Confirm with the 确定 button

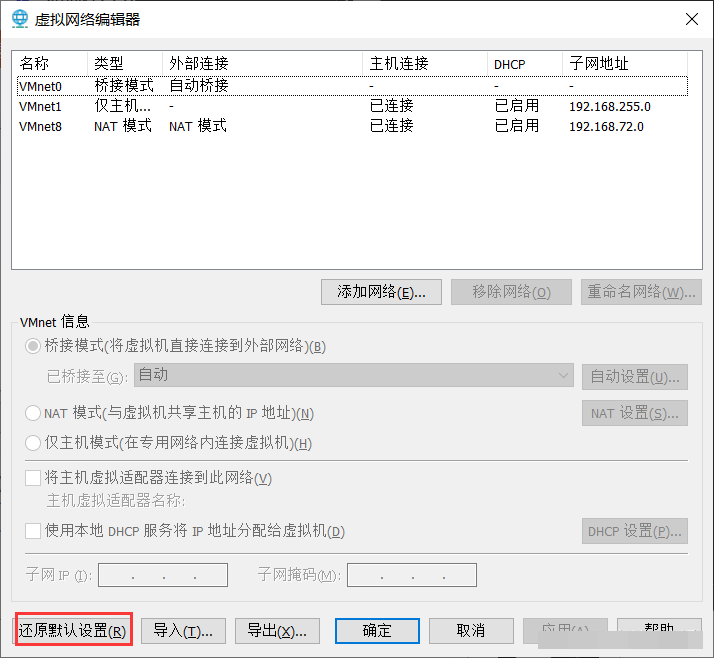coord(377,631)
